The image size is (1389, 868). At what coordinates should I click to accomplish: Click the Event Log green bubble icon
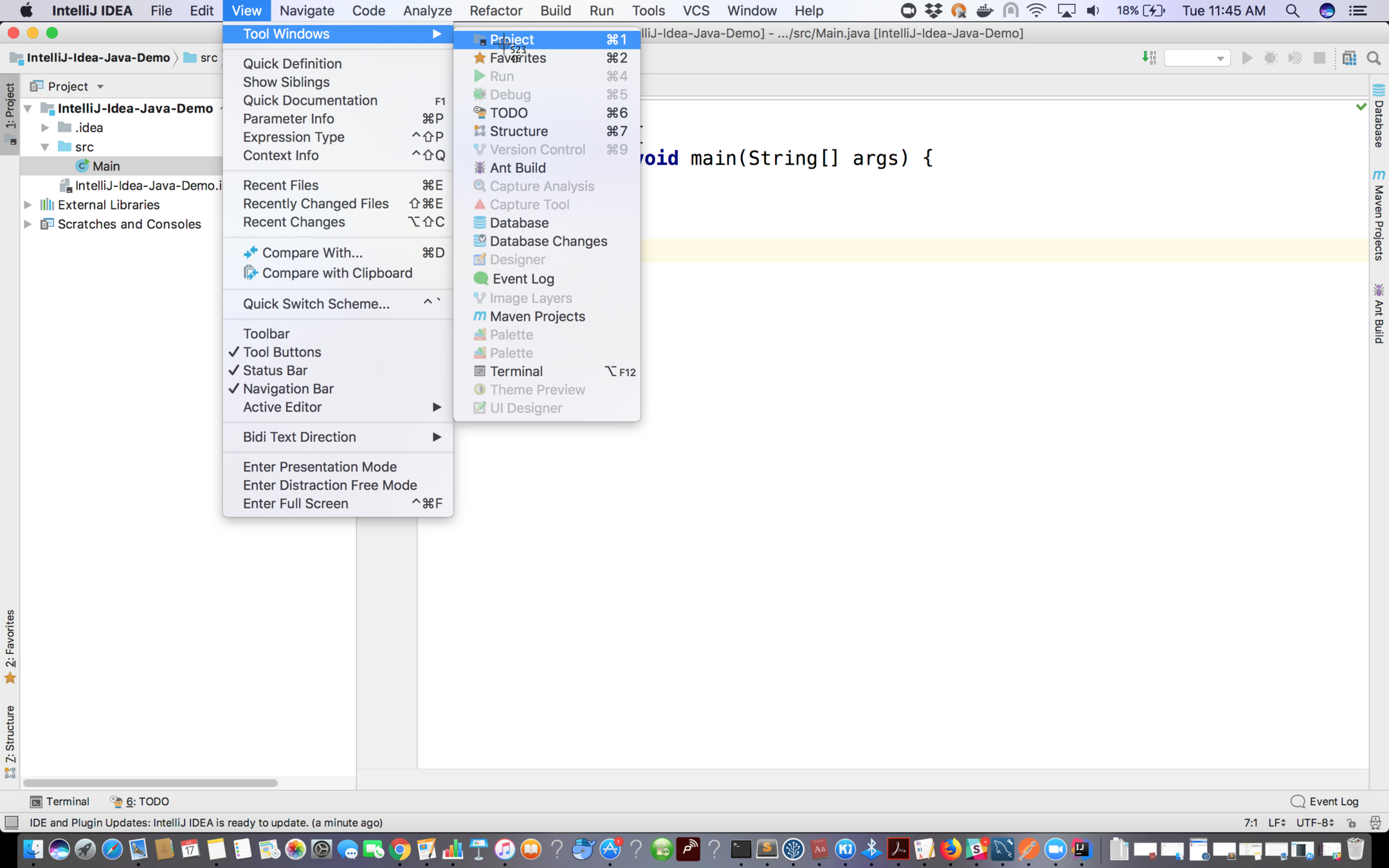(x=481, y=278)
